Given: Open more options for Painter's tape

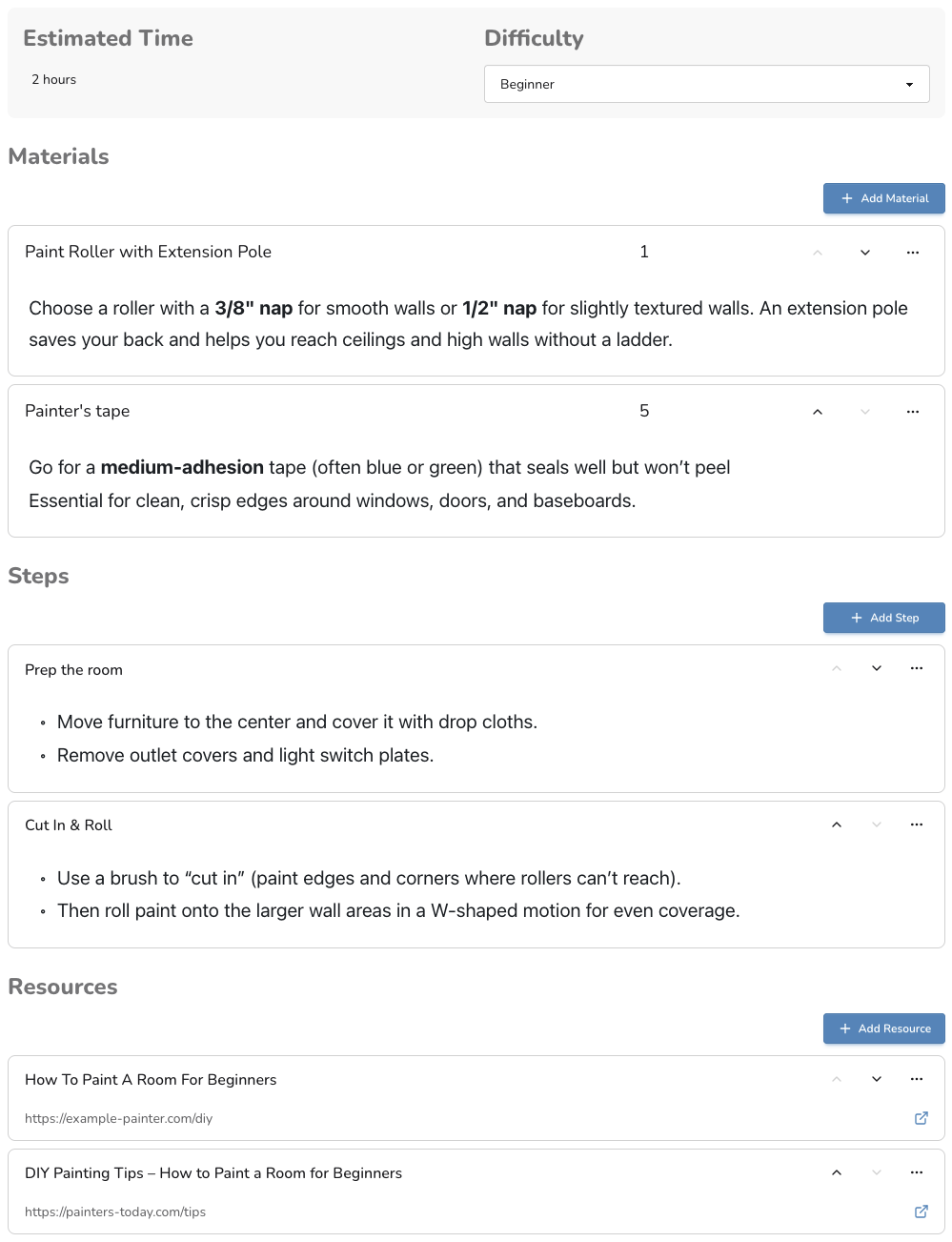Looking at the screenshot, I should click(913, 412).
